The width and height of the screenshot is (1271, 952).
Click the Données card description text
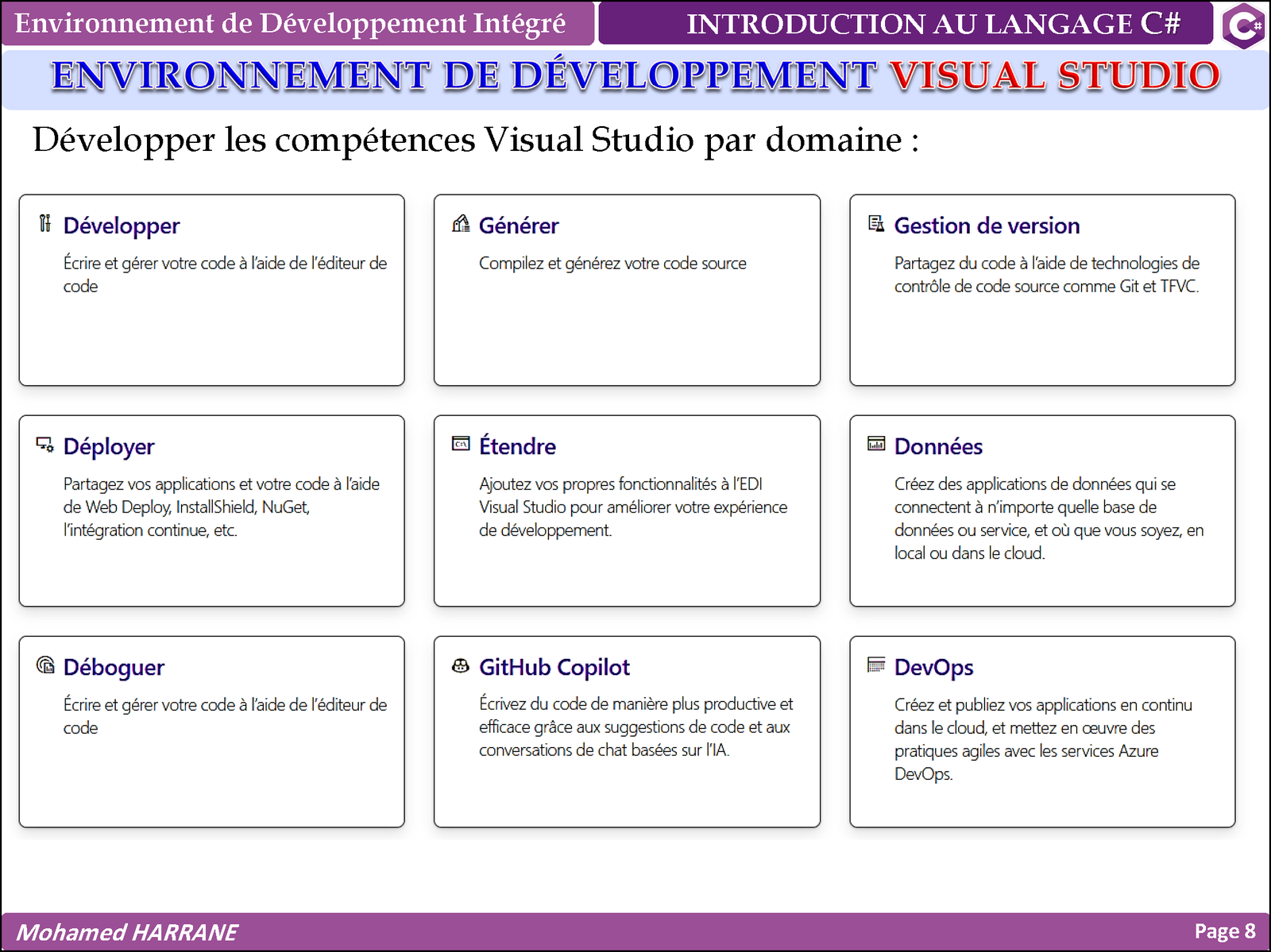click(x=1049, y=518)
